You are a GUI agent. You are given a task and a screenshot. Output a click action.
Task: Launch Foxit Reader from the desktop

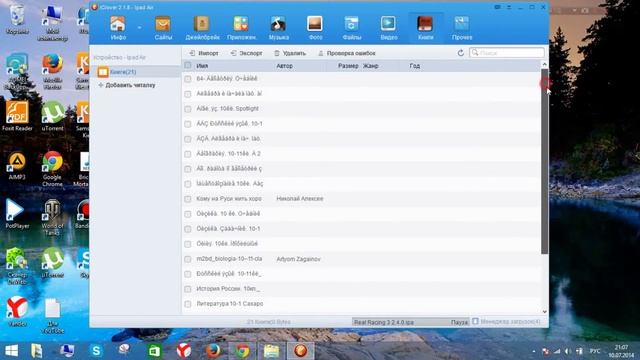17,116
